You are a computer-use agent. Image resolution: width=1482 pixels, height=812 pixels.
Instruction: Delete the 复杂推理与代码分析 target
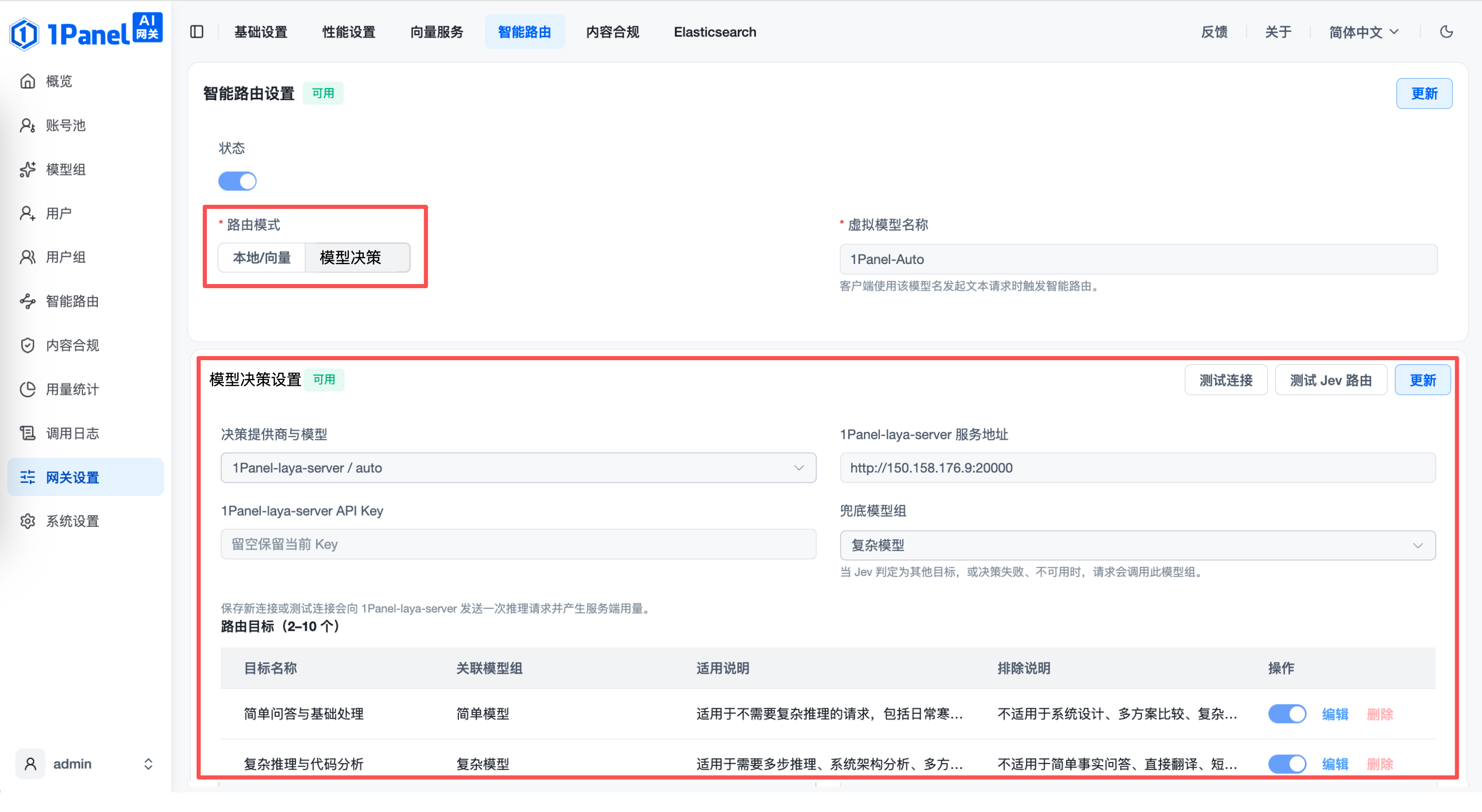pyautogui.click(x=1380, y=764)
